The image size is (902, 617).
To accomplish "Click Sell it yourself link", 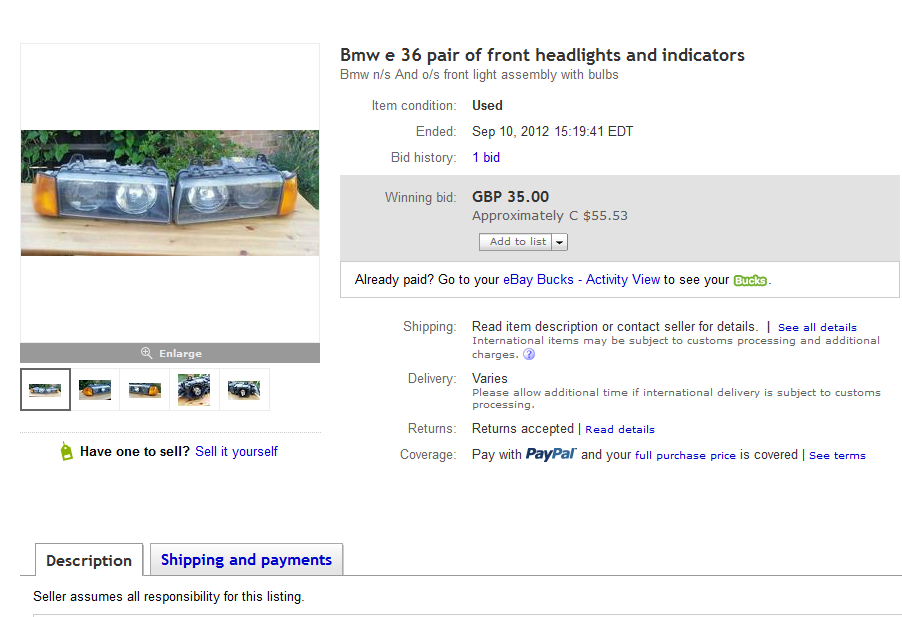I will coord(236,451).
